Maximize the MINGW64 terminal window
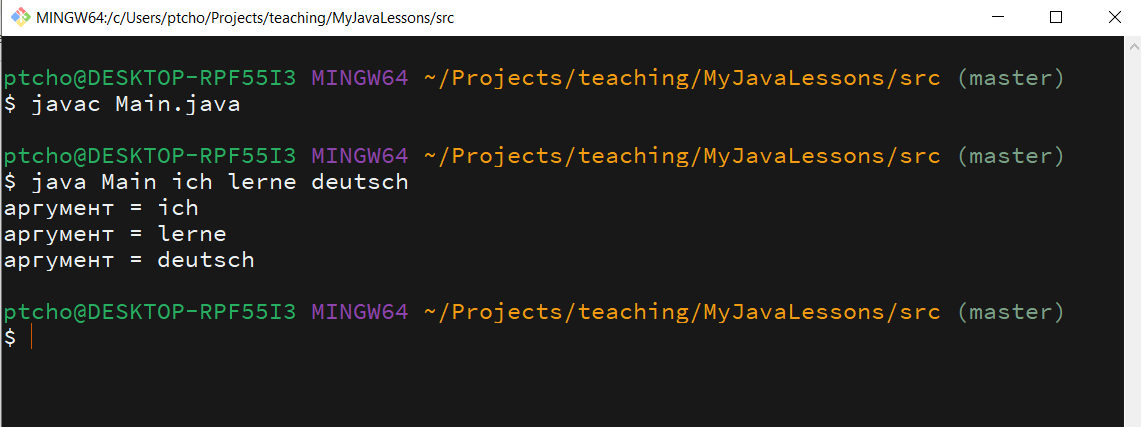Viewport: 1141px width, 427px height. 1056,17
